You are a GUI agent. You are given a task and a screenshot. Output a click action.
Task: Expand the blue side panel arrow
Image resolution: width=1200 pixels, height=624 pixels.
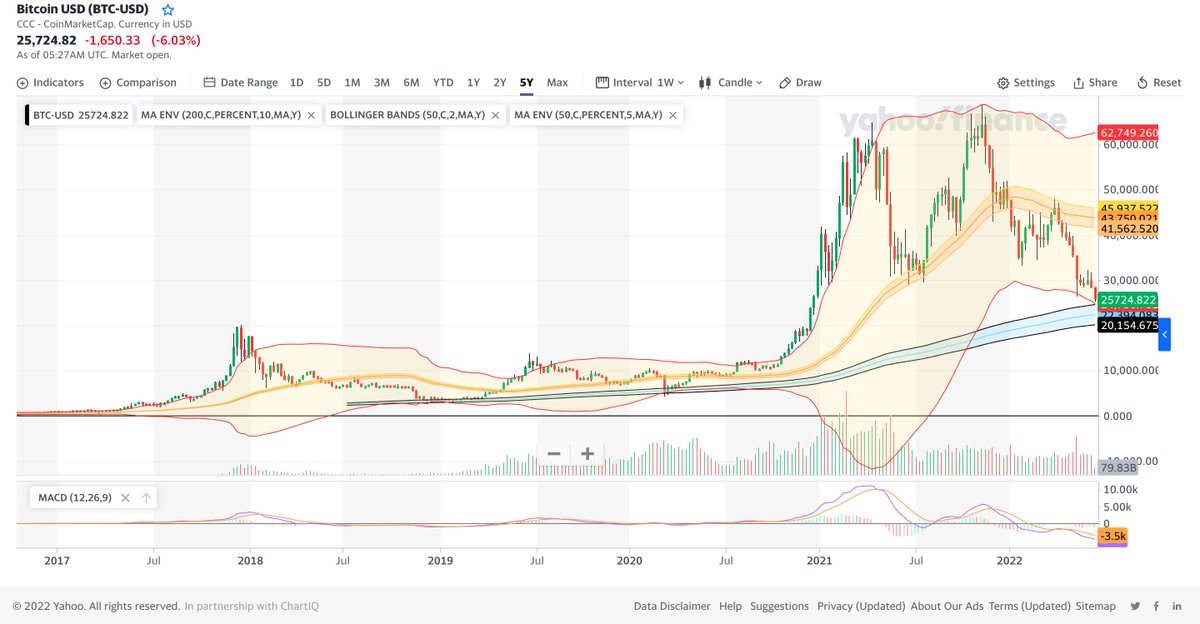coord(1164,333)
